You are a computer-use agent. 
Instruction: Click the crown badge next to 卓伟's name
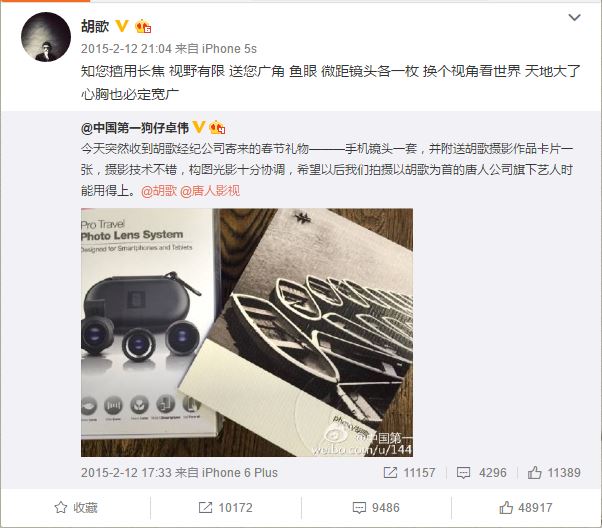click(x=217, y=127)
